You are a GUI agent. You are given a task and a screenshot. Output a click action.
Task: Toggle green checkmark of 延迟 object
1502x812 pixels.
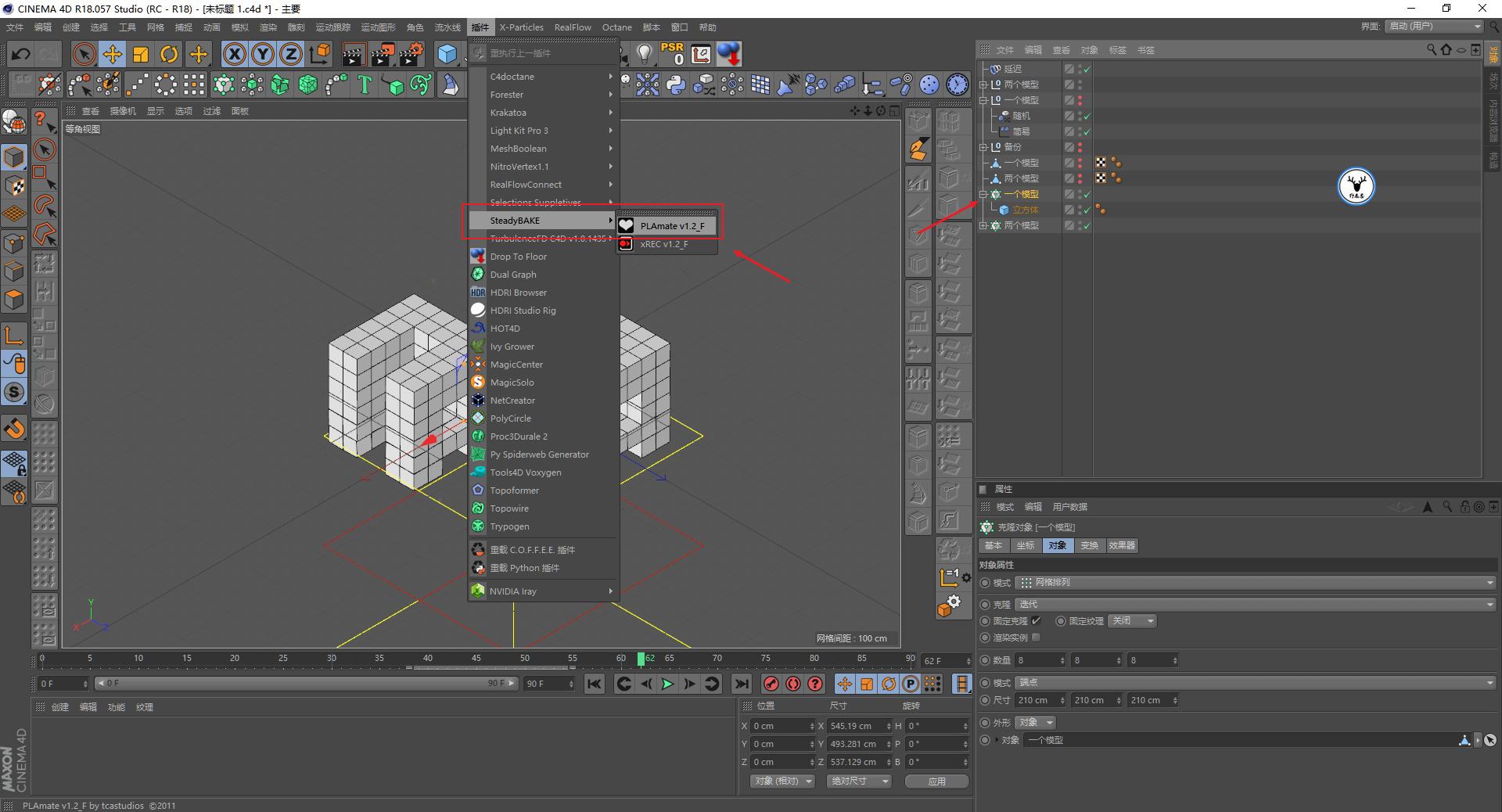click(x=1087, y=69)
